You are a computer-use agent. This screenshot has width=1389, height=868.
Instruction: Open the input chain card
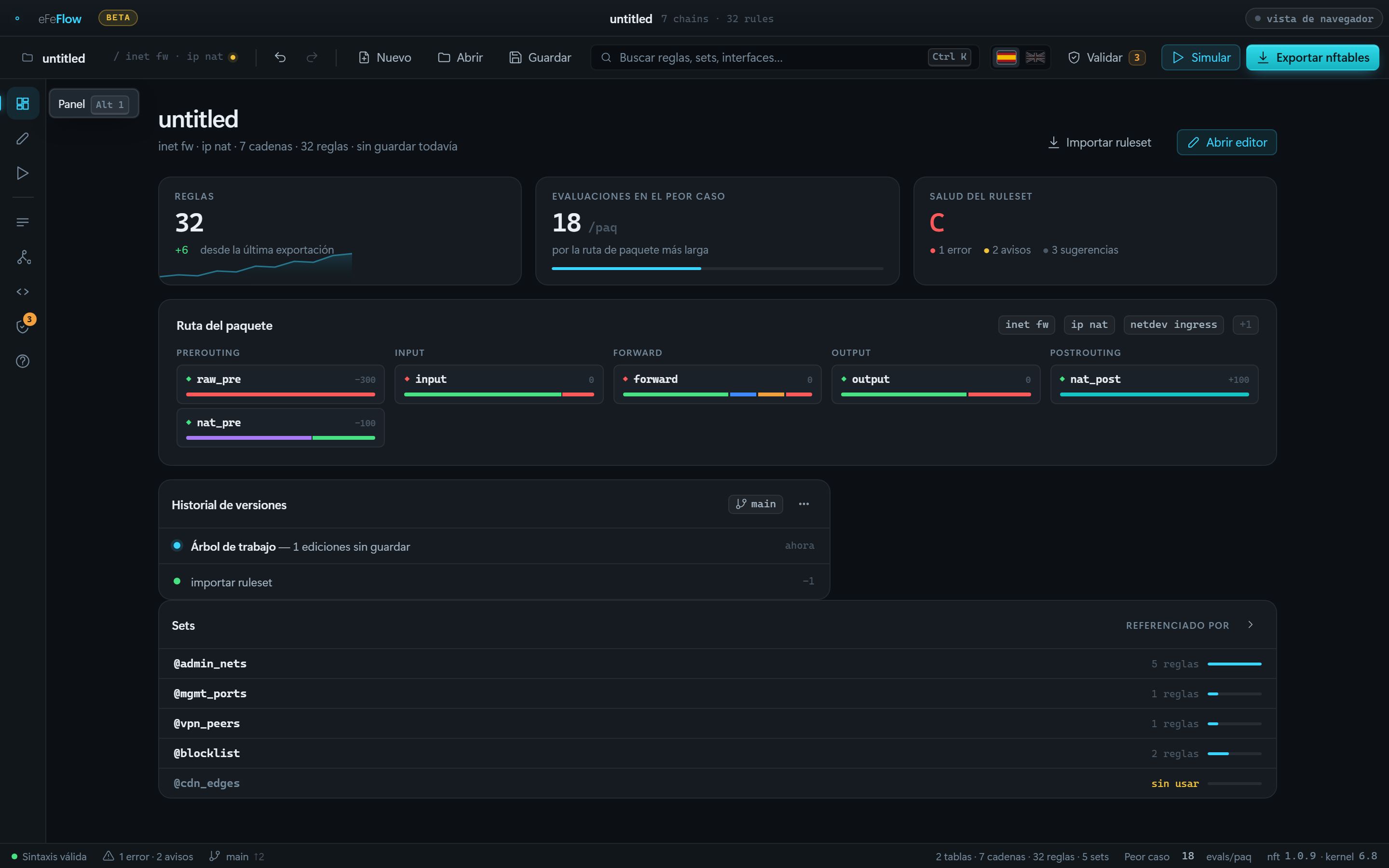click(x=499, y=384)
